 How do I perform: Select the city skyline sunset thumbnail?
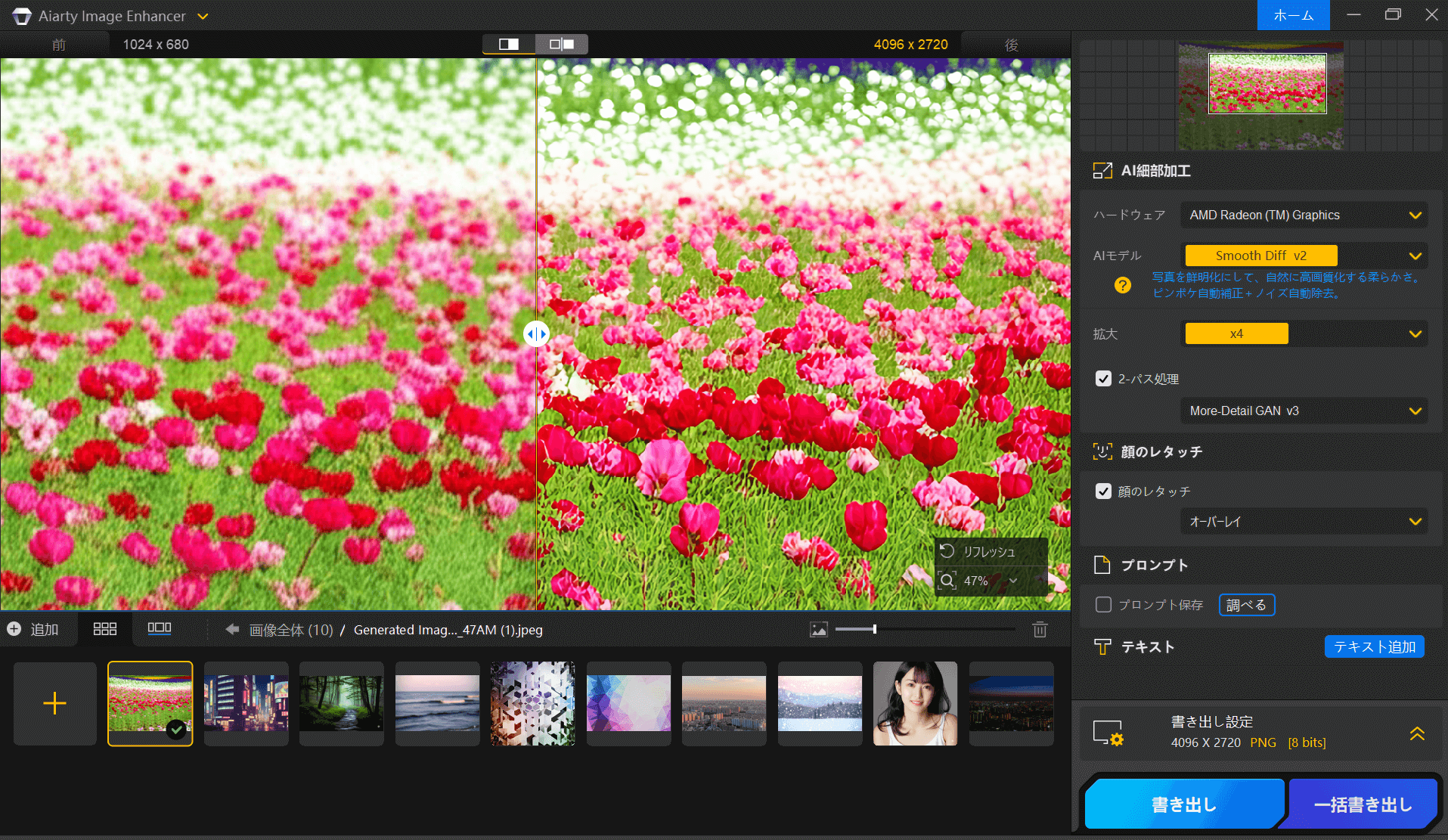[724, 704]
